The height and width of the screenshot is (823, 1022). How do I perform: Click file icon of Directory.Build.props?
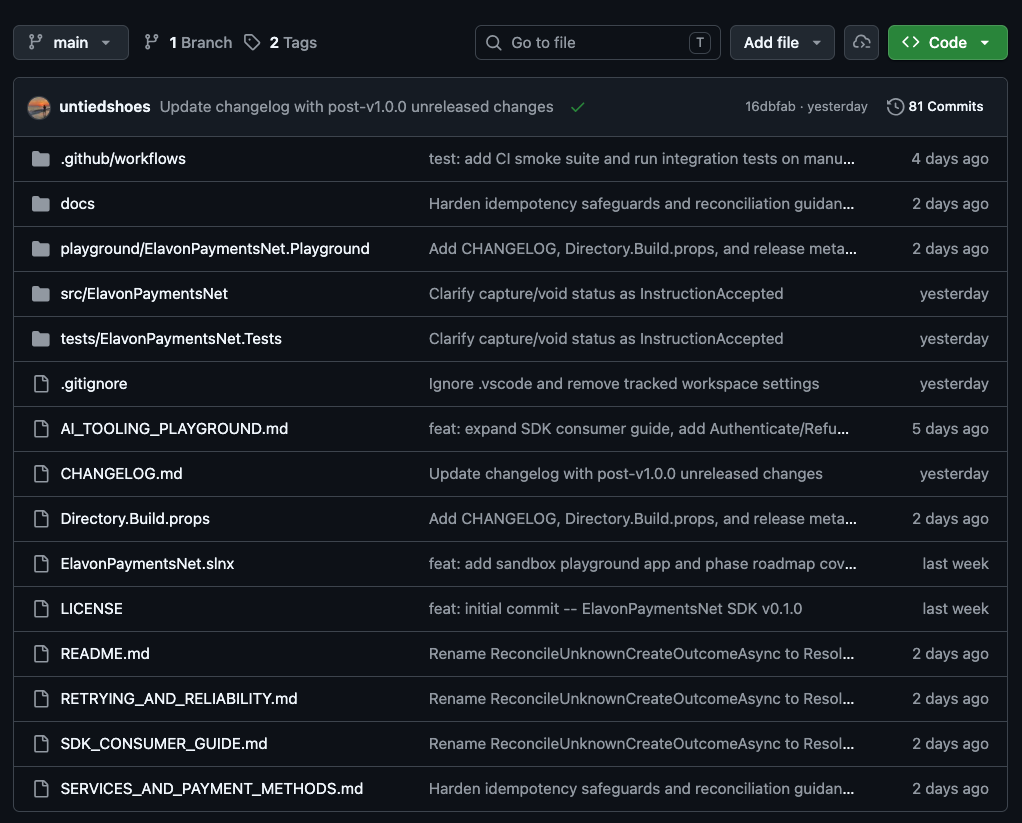pos(41,518)
